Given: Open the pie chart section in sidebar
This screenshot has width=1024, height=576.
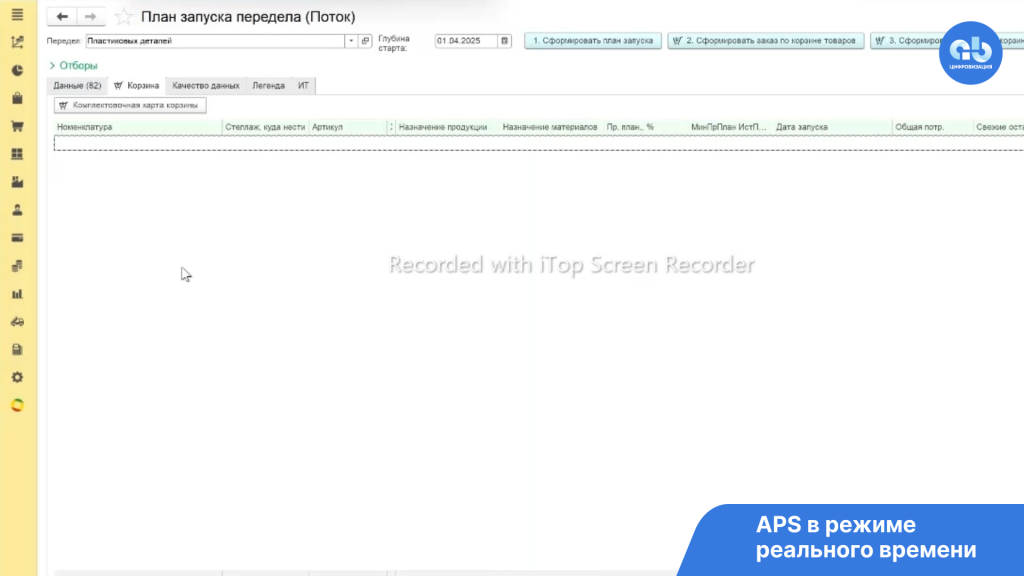Looking at the screenshot, I should [18, 71].
